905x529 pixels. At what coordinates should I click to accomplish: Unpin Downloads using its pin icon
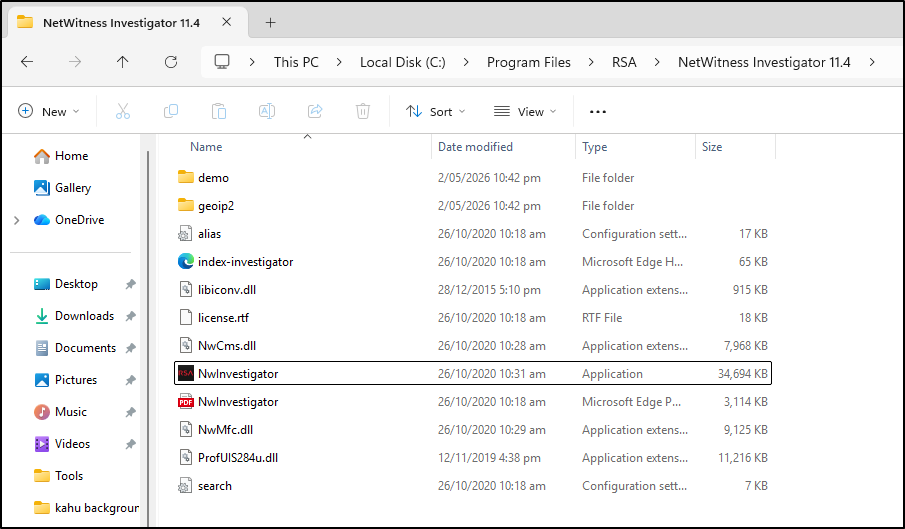131,316
